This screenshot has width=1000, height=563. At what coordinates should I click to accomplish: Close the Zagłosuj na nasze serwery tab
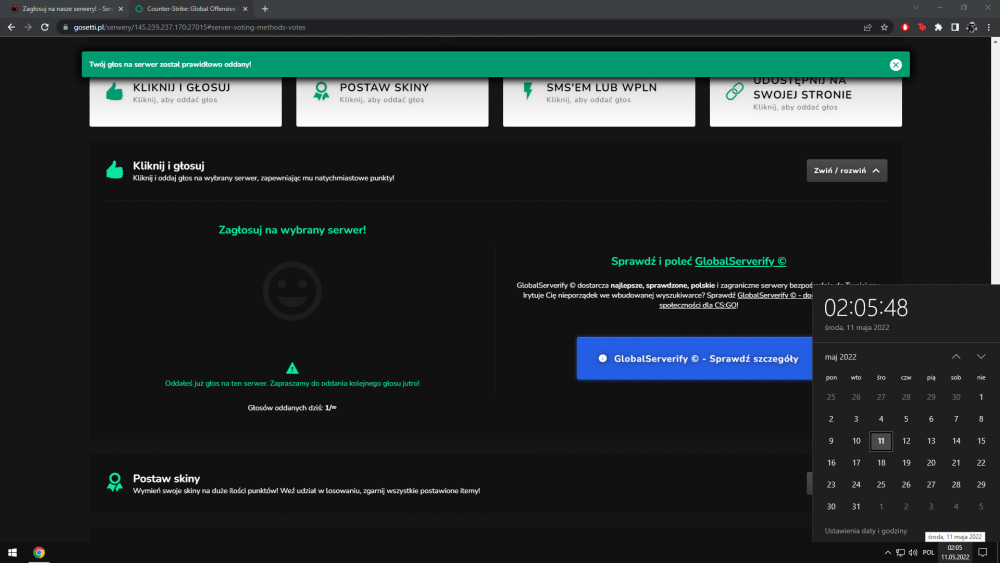[x=121, y=9]
